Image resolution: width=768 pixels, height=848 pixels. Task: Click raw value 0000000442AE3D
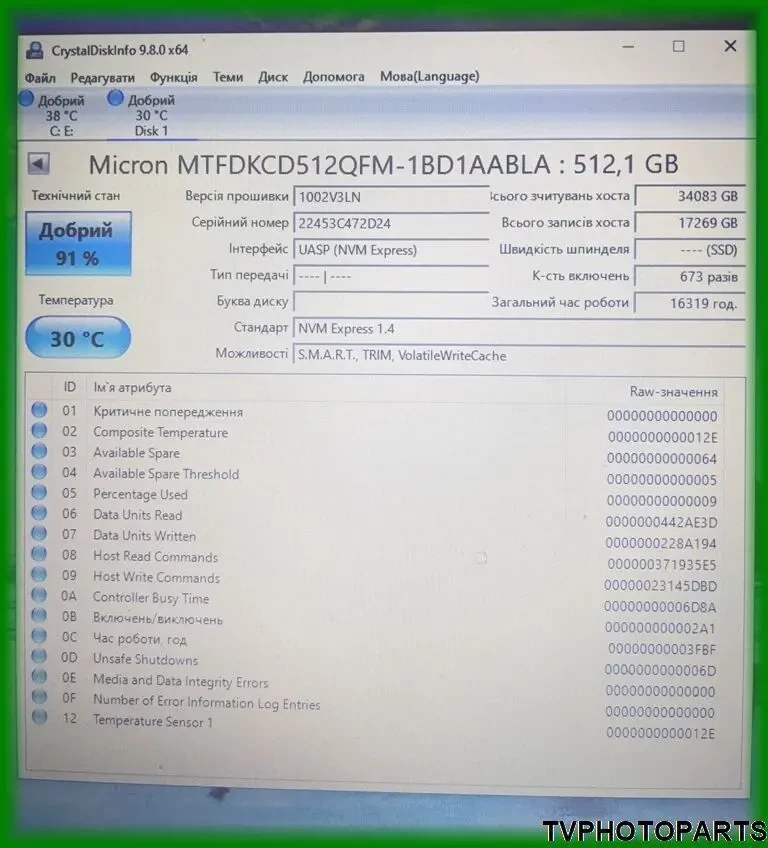tap(661, 522)
